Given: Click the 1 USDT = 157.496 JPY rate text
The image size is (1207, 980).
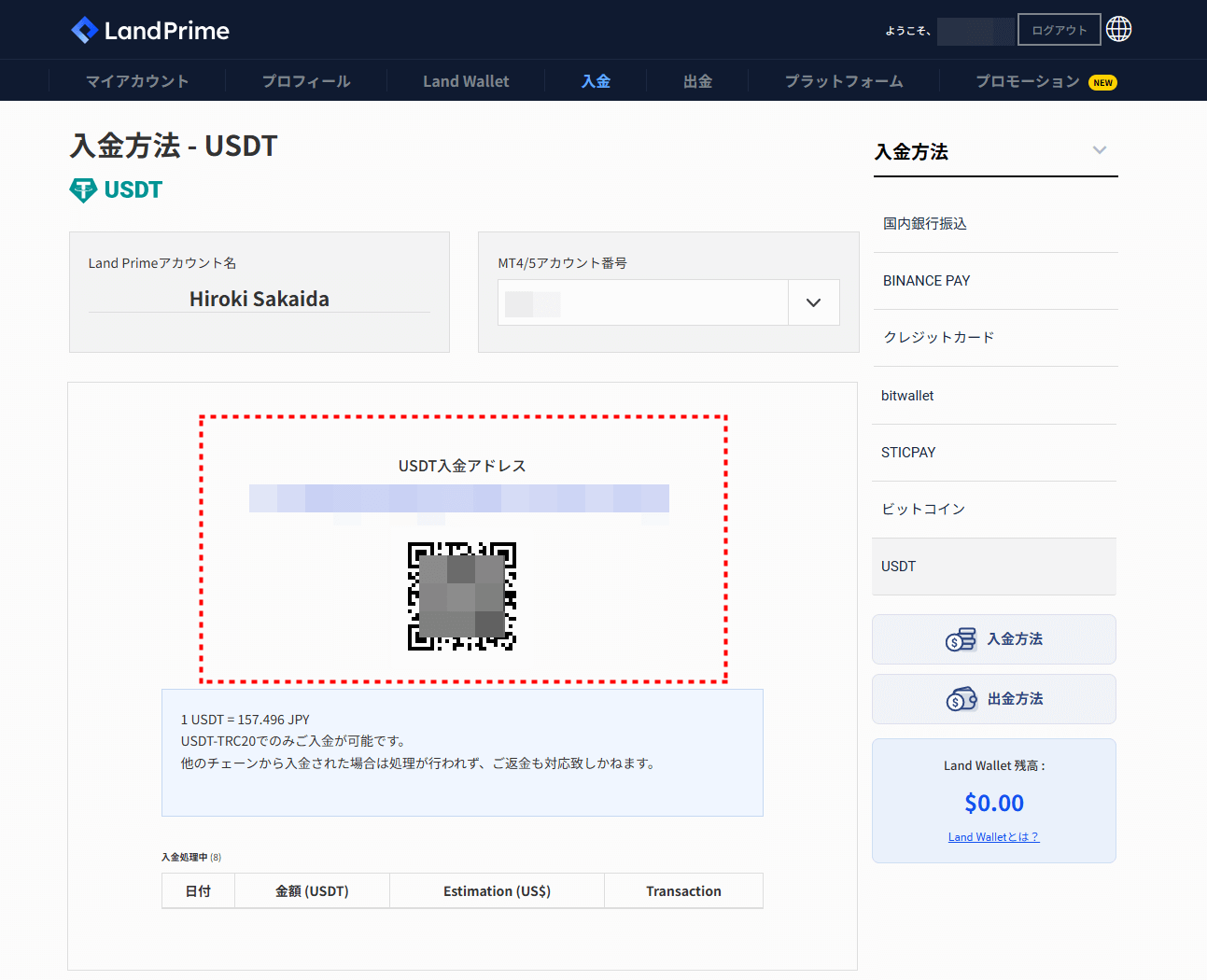Looking at the screenshot, I should pyautogui.click(x=246, y=720).
